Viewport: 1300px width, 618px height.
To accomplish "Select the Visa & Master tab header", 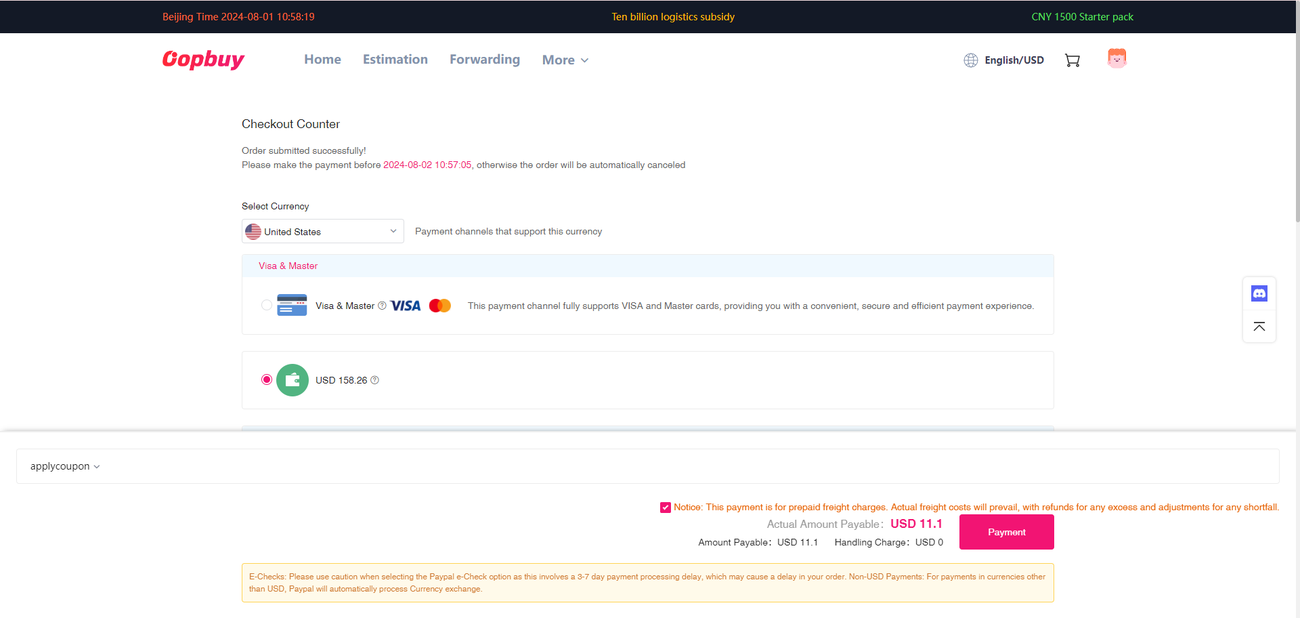I will click(x=288, y=266).
